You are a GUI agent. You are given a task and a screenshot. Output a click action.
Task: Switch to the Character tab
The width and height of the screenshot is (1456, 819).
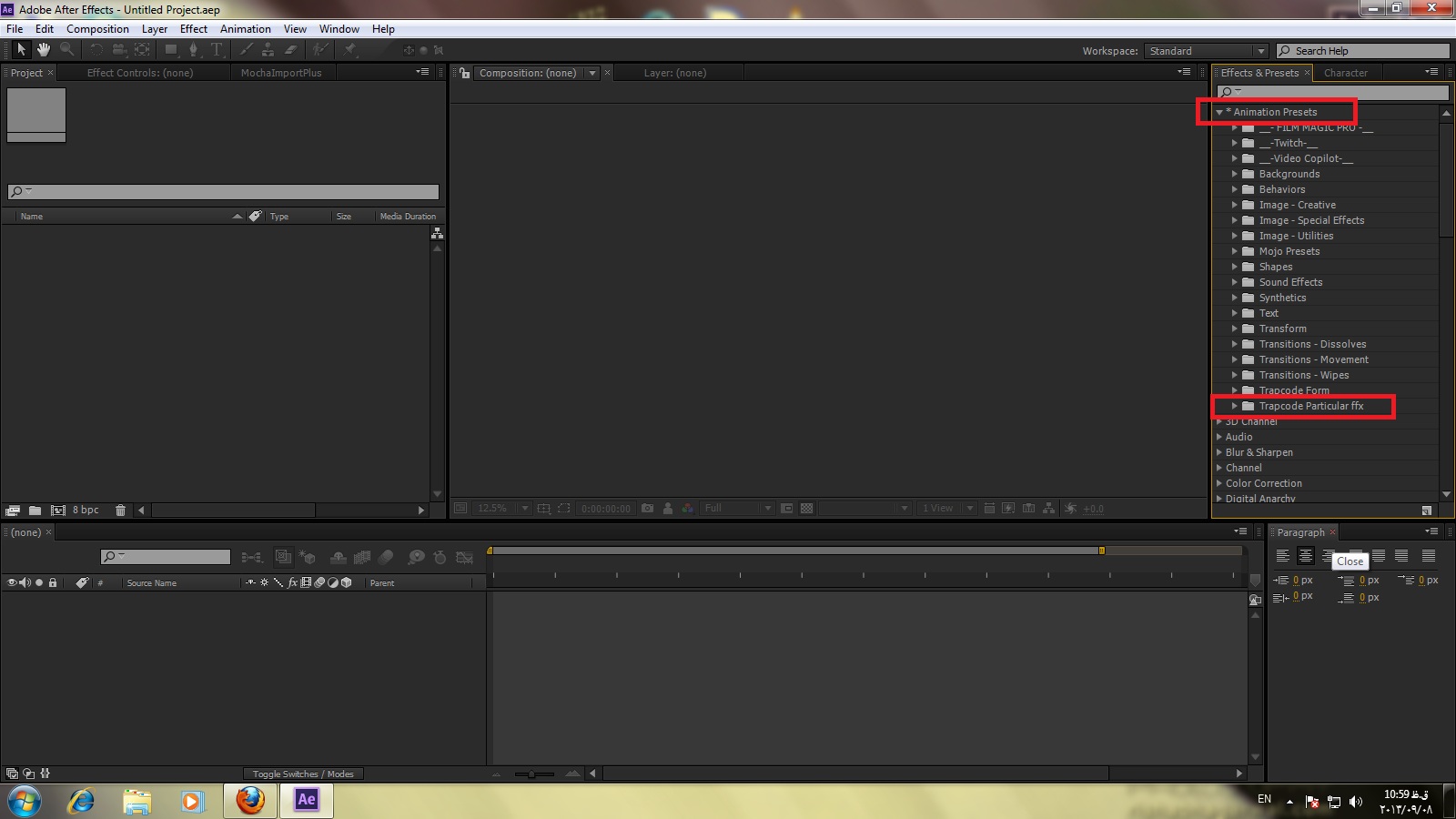pos(1345,73)
